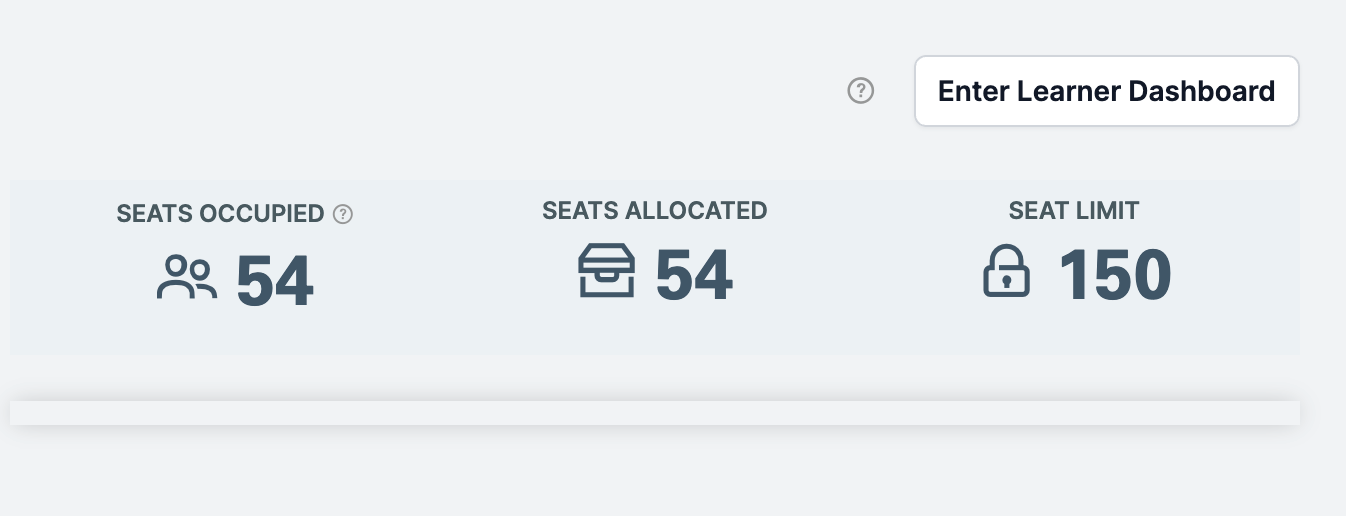This screenshot has height=516, width=1346.
Task: Click the question mark next to Seats Occupied
Action: pyautogui.click(x=343, y=213)
